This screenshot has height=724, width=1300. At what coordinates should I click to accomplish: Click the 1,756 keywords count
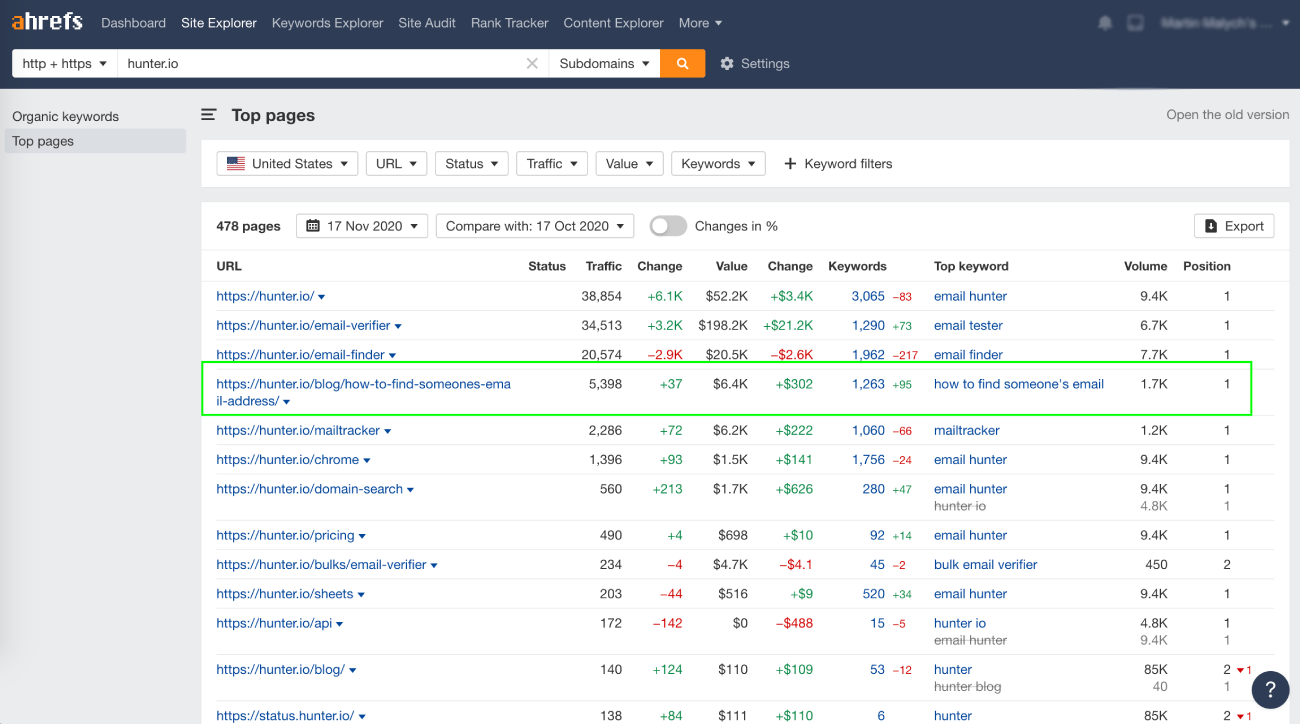tap(868, 459)
